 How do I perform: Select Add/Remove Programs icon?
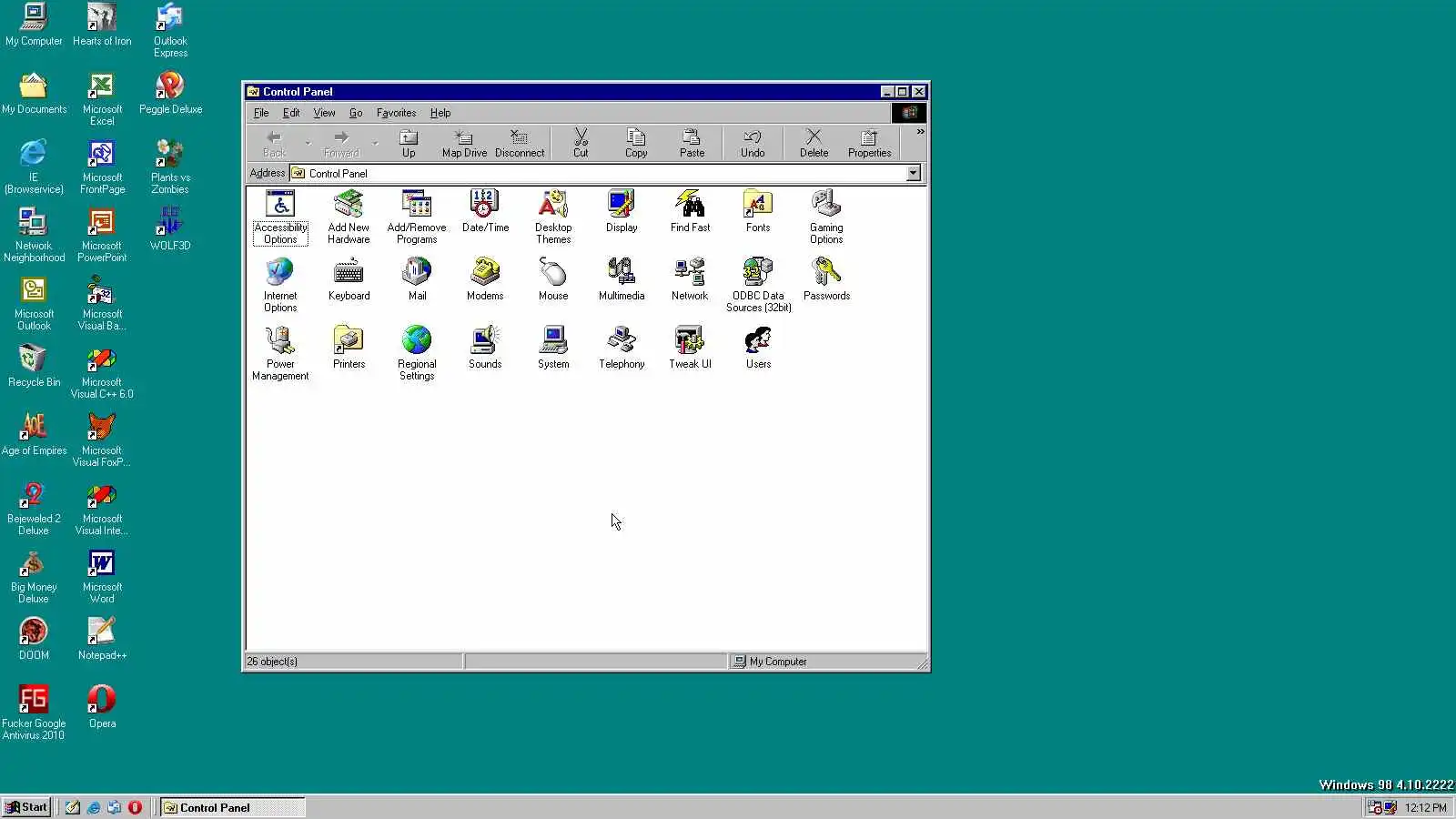tap(417, 217)
